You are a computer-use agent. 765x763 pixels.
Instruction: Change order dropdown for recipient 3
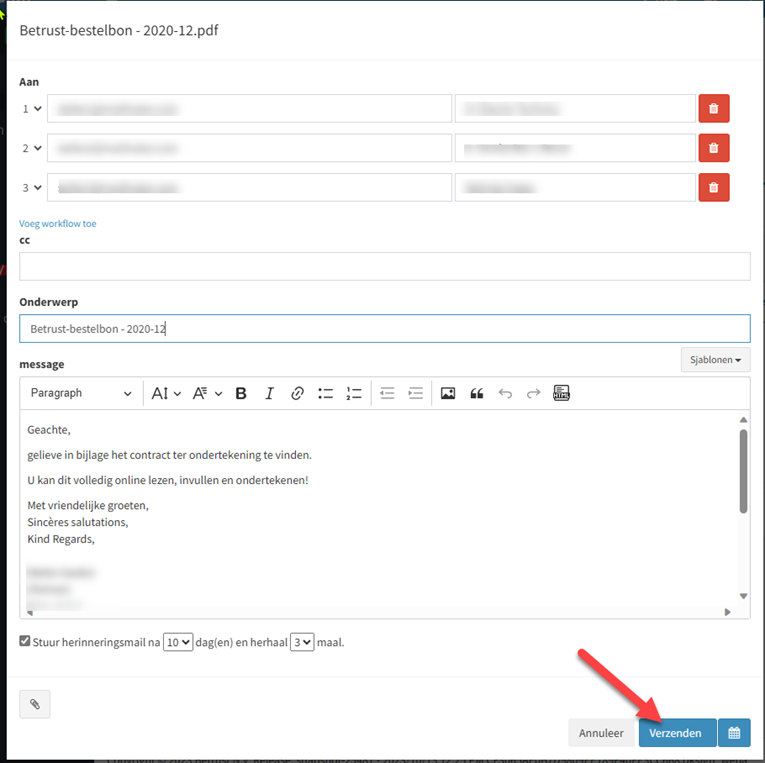(32, 188)
